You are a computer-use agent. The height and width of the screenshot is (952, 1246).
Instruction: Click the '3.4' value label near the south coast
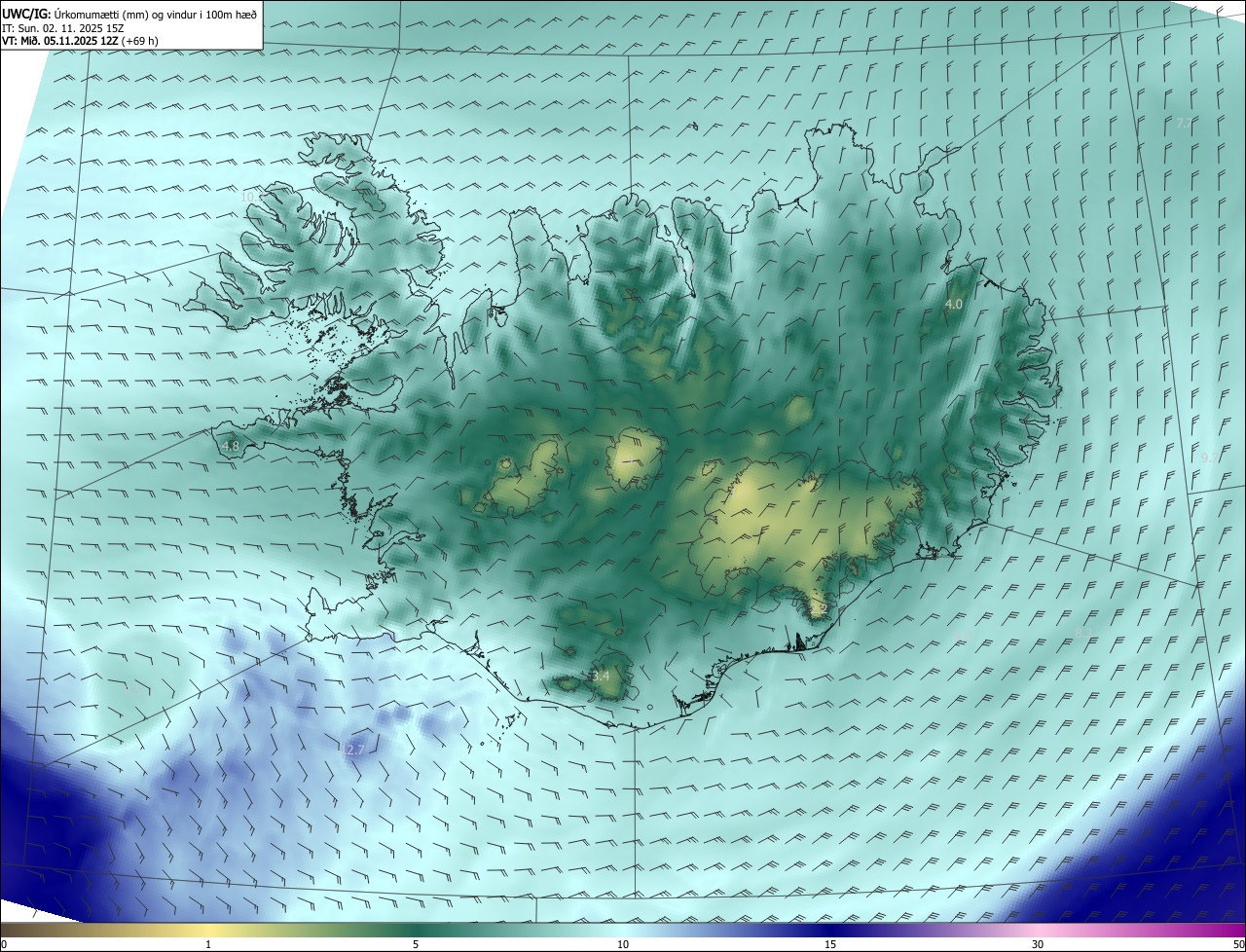click(601, 676)
